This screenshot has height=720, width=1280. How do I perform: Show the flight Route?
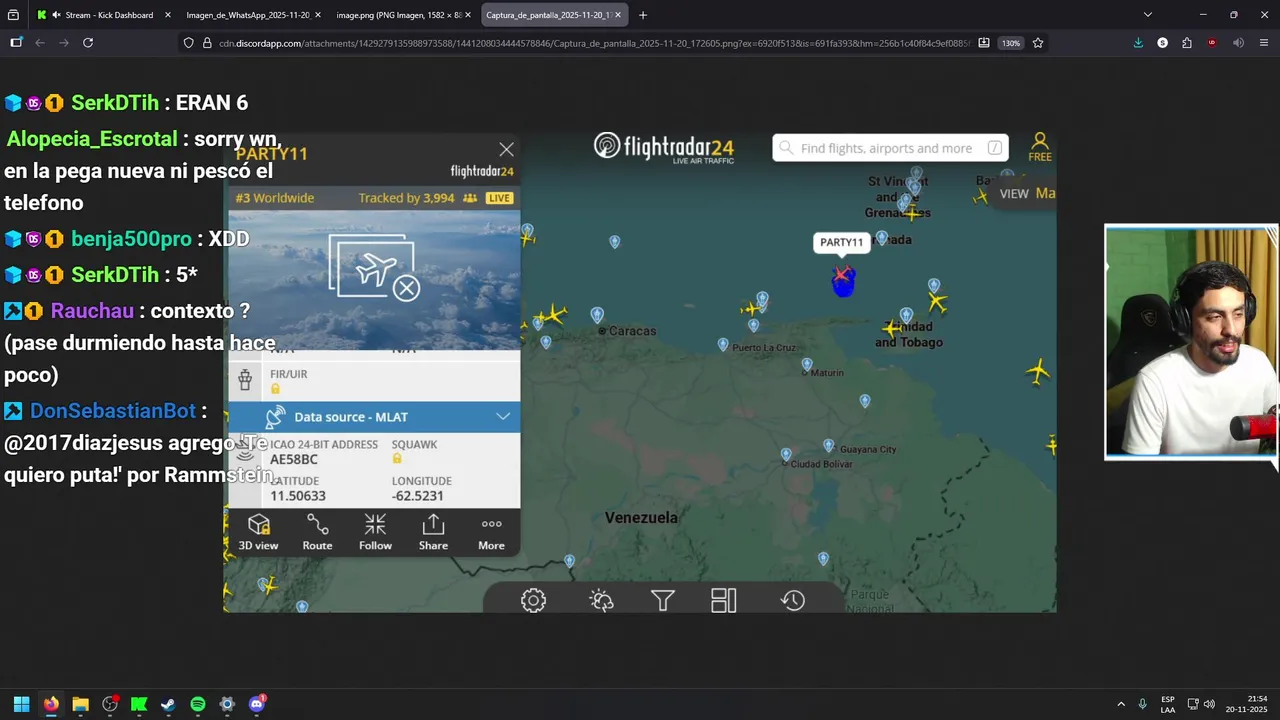(317, 533)
